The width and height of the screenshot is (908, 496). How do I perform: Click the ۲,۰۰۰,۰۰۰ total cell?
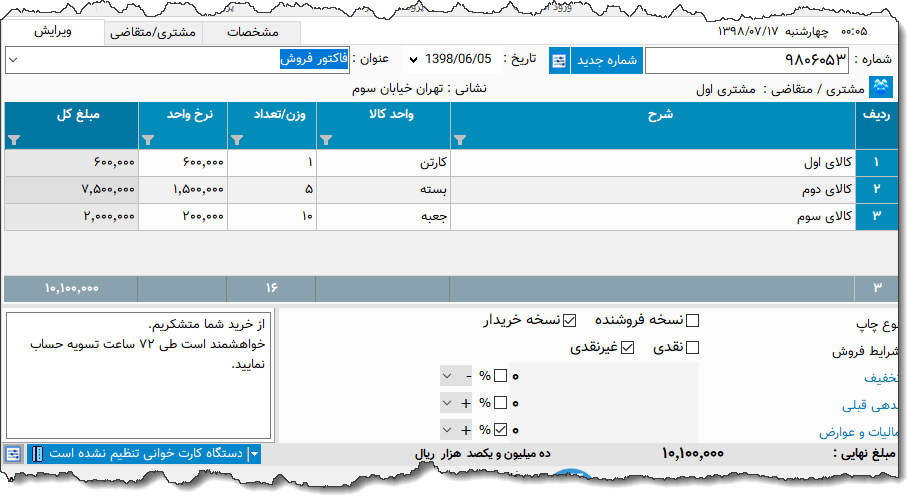(71, 216)
